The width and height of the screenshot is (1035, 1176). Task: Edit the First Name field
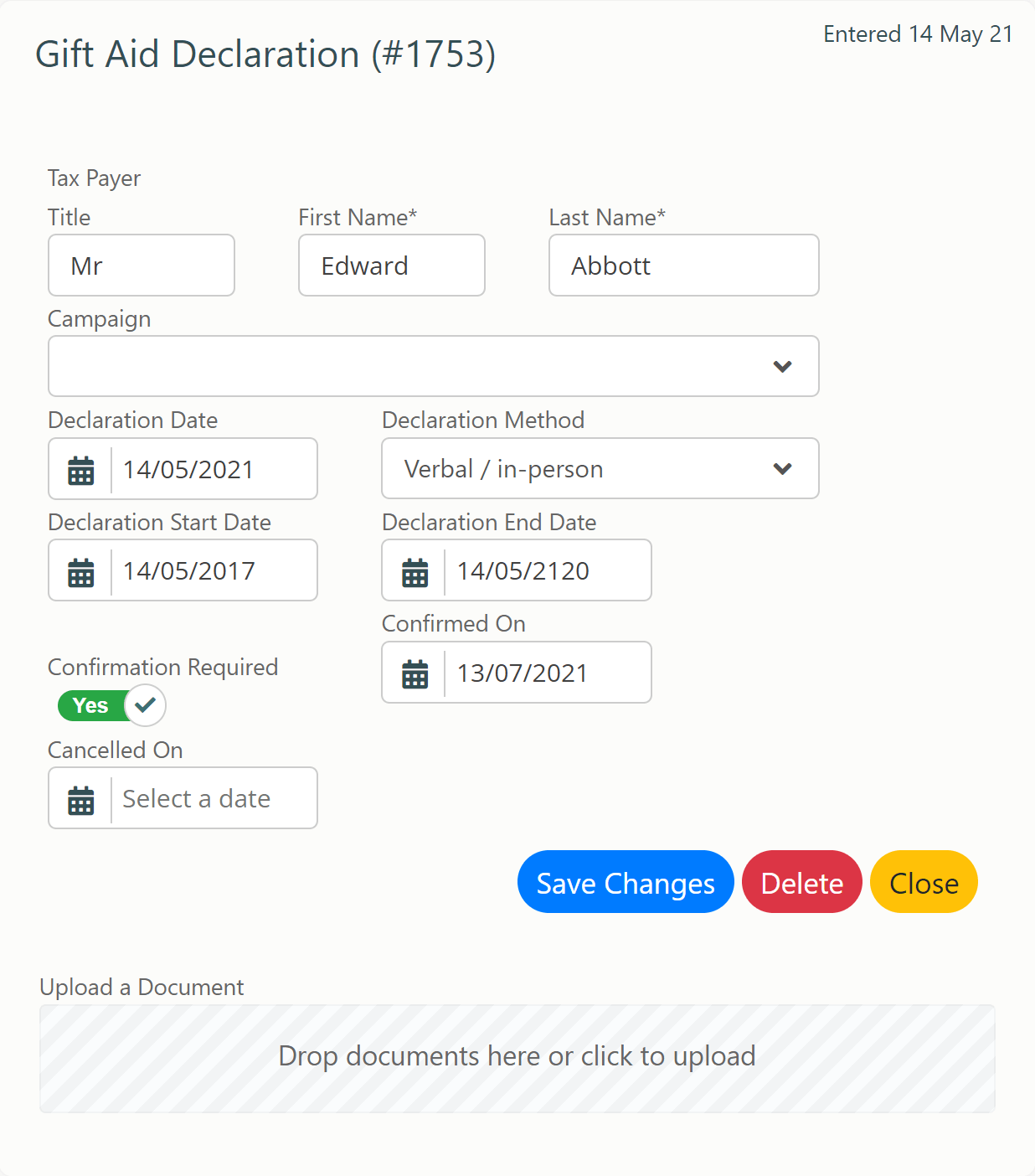391,266
